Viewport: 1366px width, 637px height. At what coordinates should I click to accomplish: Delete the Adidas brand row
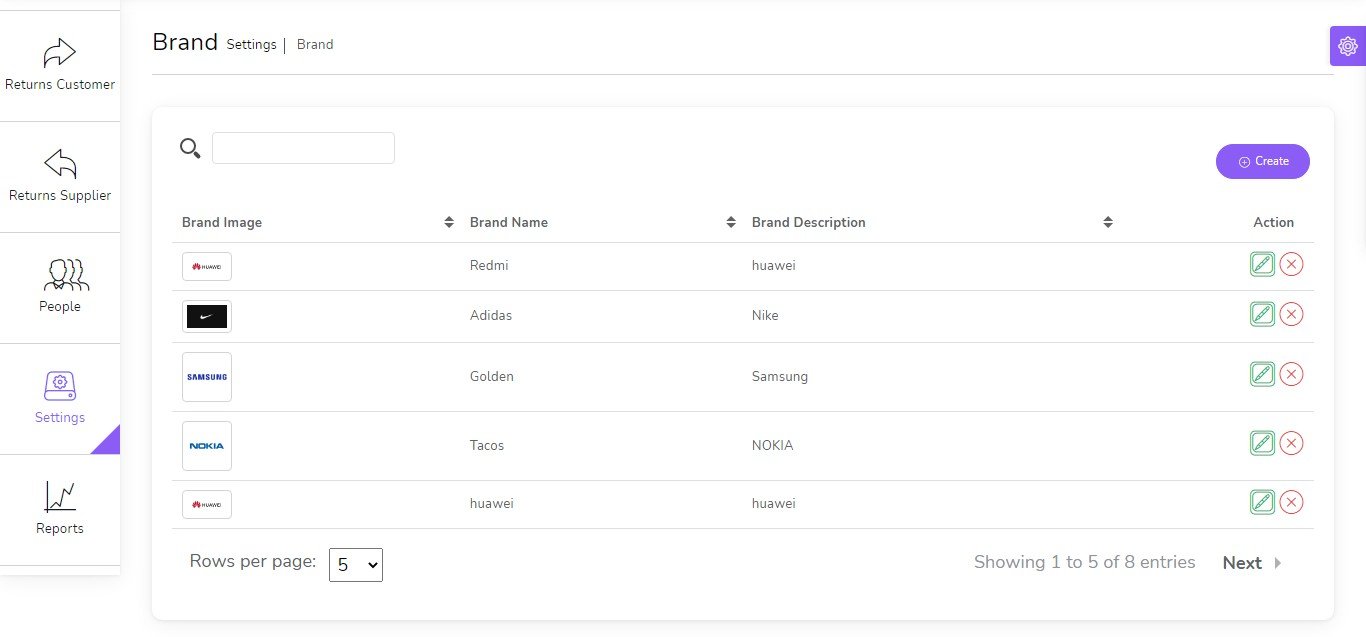click(1291, 314)
